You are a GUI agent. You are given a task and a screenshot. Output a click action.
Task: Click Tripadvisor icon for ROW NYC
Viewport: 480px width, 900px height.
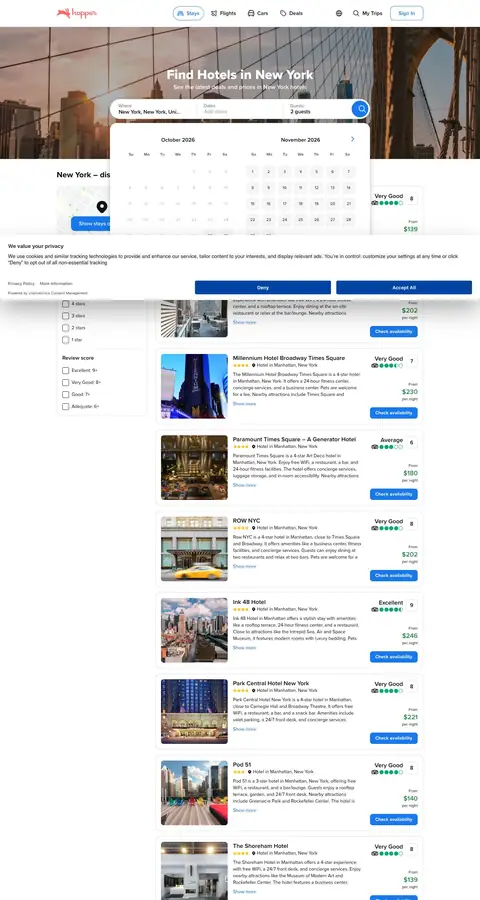click(x=375, y=528)
